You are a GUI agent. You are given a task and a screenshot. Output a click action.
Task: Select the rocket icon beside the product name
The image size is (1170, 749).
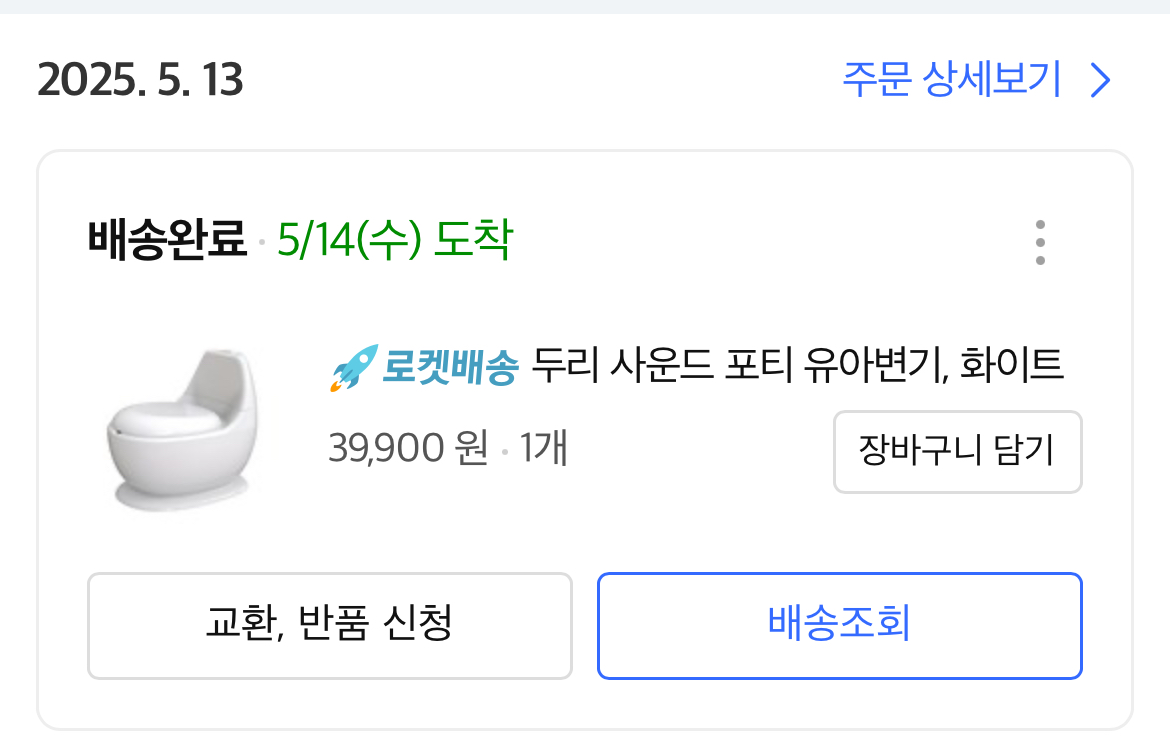[x=352, y=366]
